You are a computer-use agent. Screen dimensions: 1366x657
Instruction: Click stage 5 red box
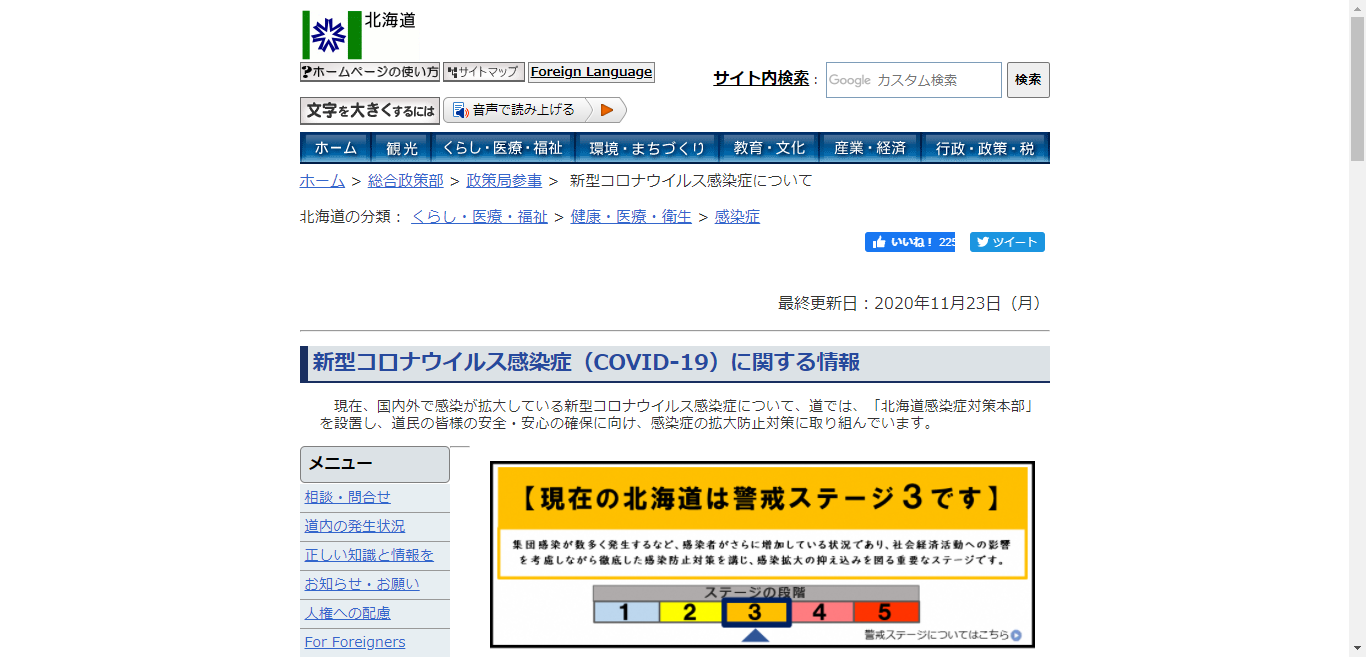(x=886, y=612)
